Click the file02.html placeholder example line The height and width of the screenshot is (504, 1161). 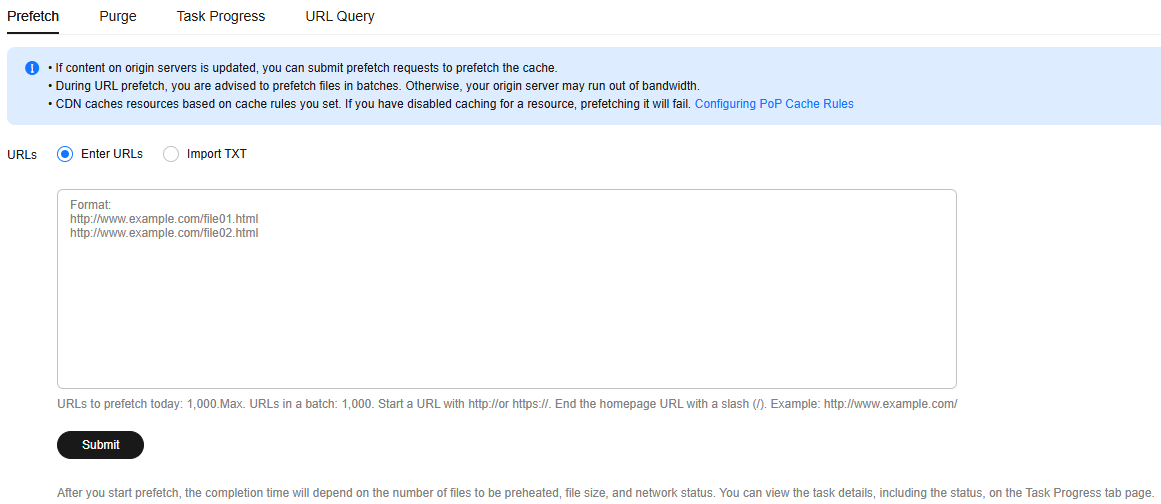164,232
